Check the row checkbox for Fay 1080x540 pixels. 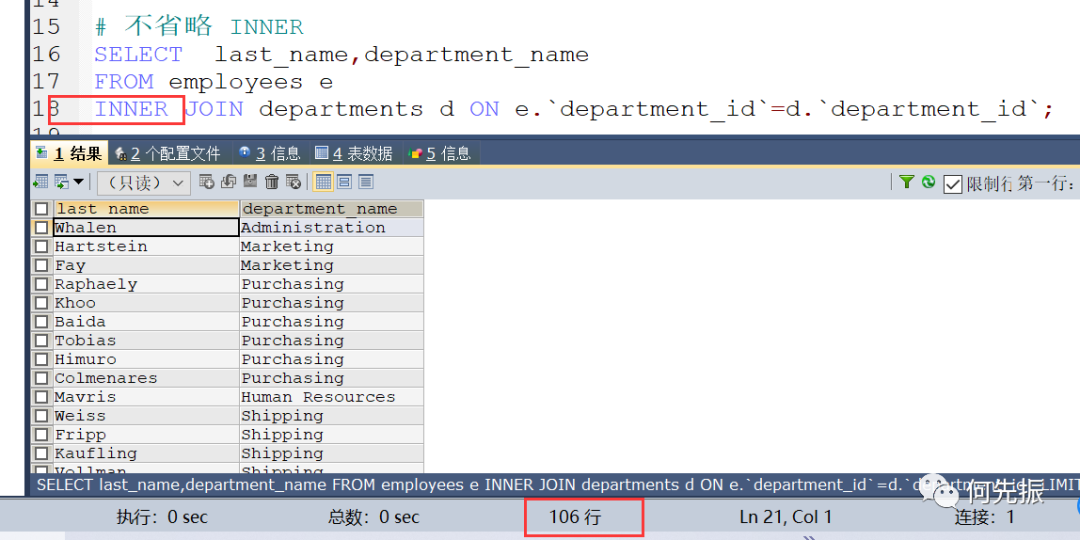coord(42,265)
